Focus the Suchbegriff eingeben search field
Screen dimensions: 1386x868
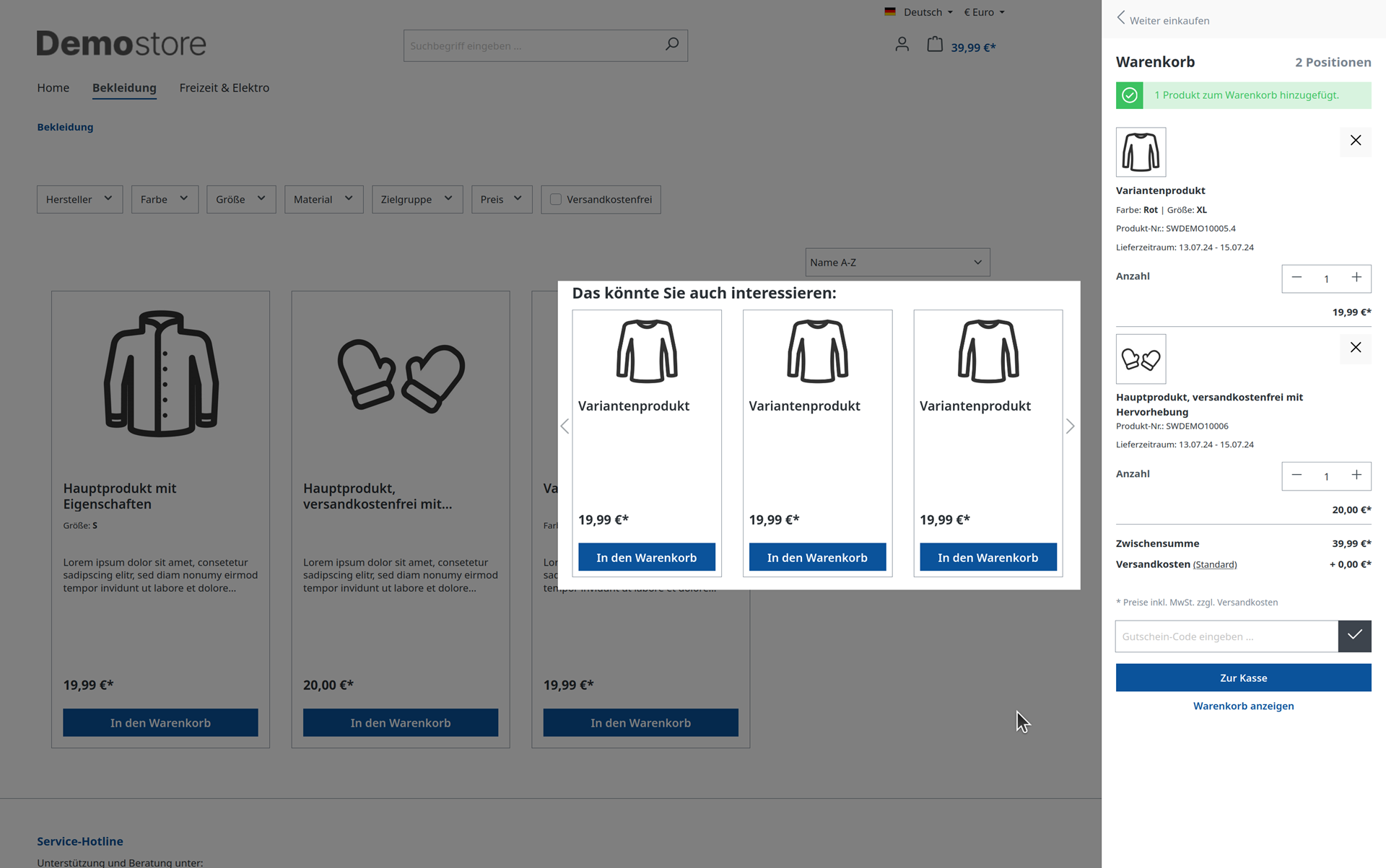[x=531, y=45]
